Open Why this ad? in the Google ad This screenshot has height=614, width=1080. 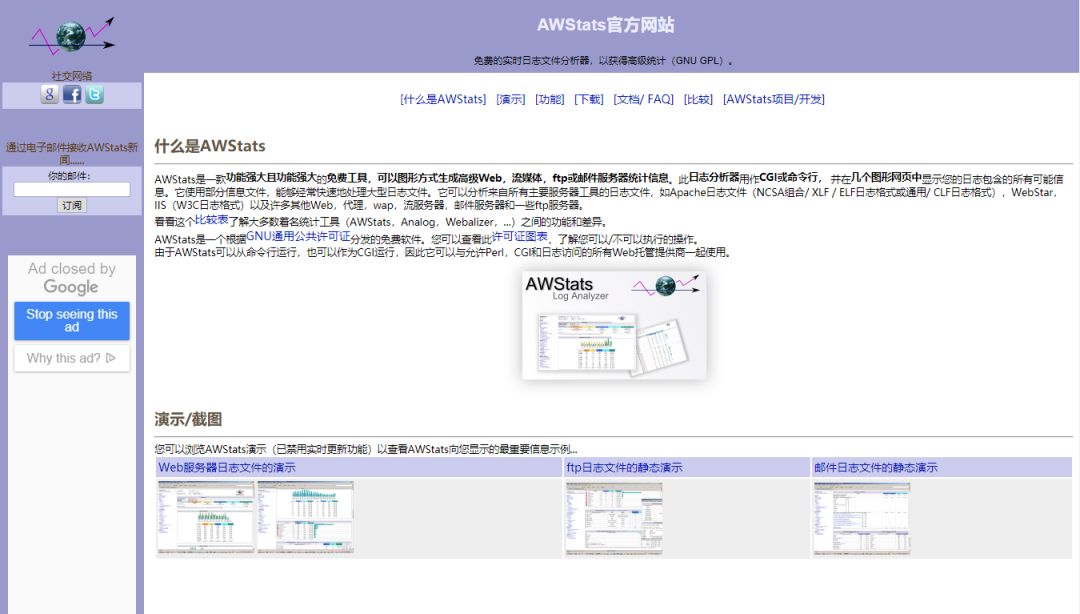tap(71, 359)
